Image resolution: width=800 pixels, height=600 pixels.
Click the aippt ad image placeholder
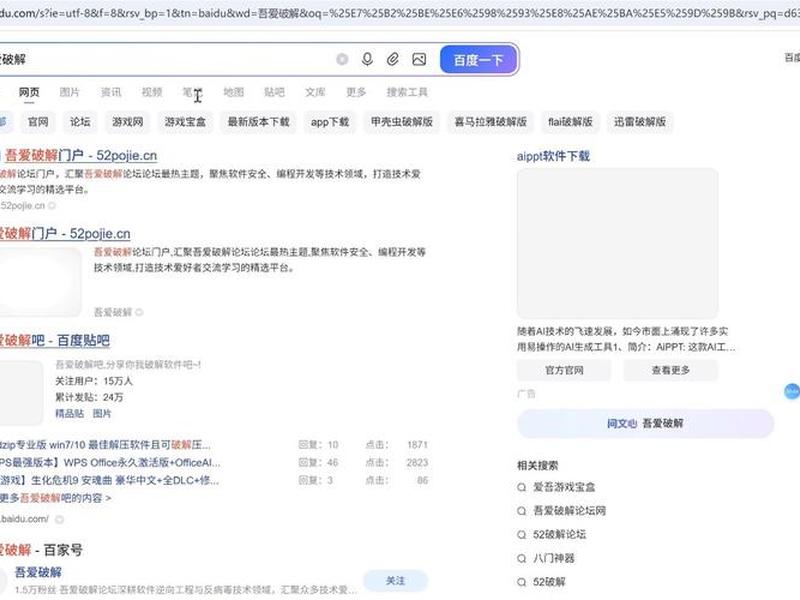coord(617,243)
